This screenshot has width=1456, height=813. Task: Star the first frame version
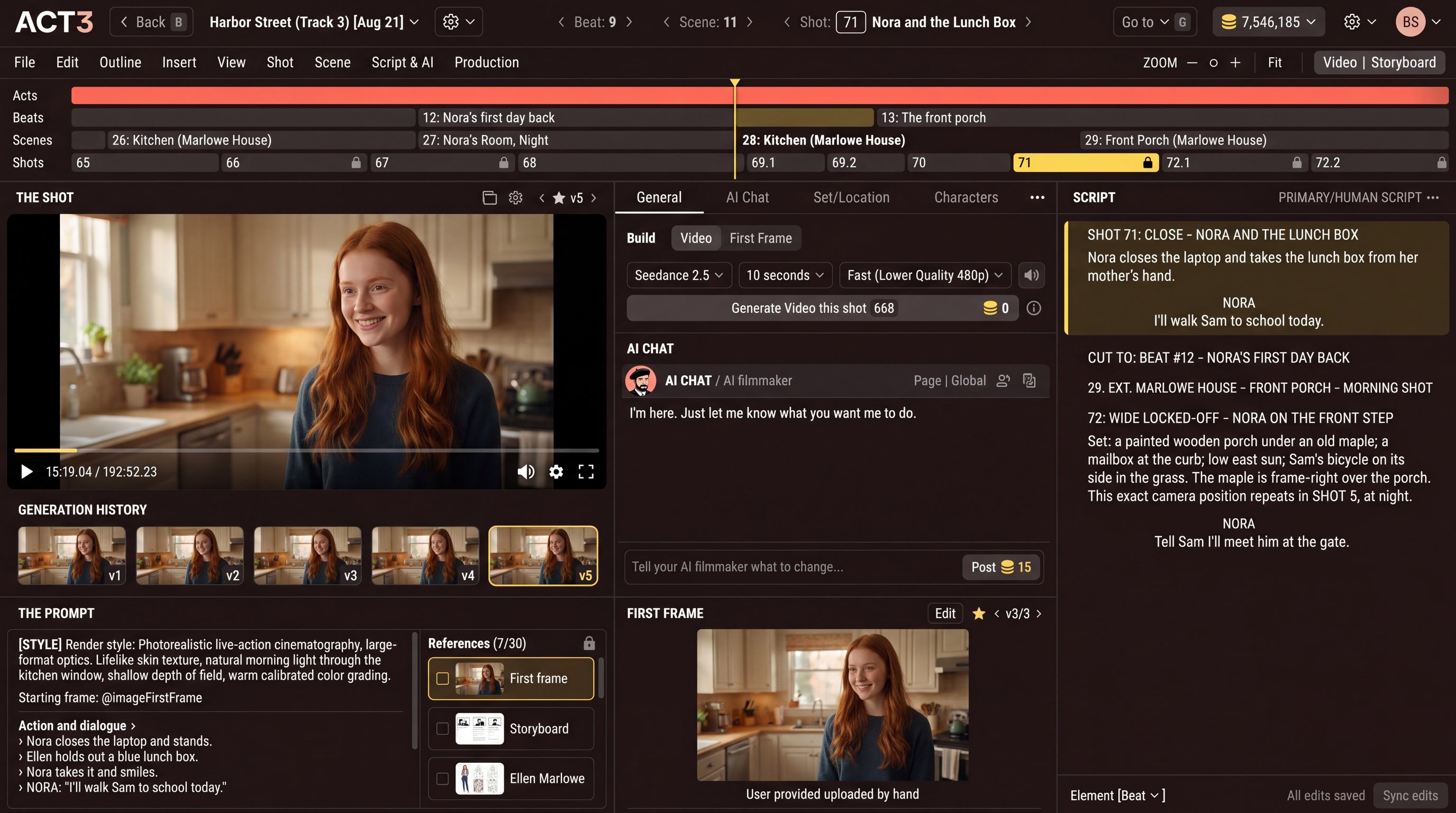(x=979, y=613)
